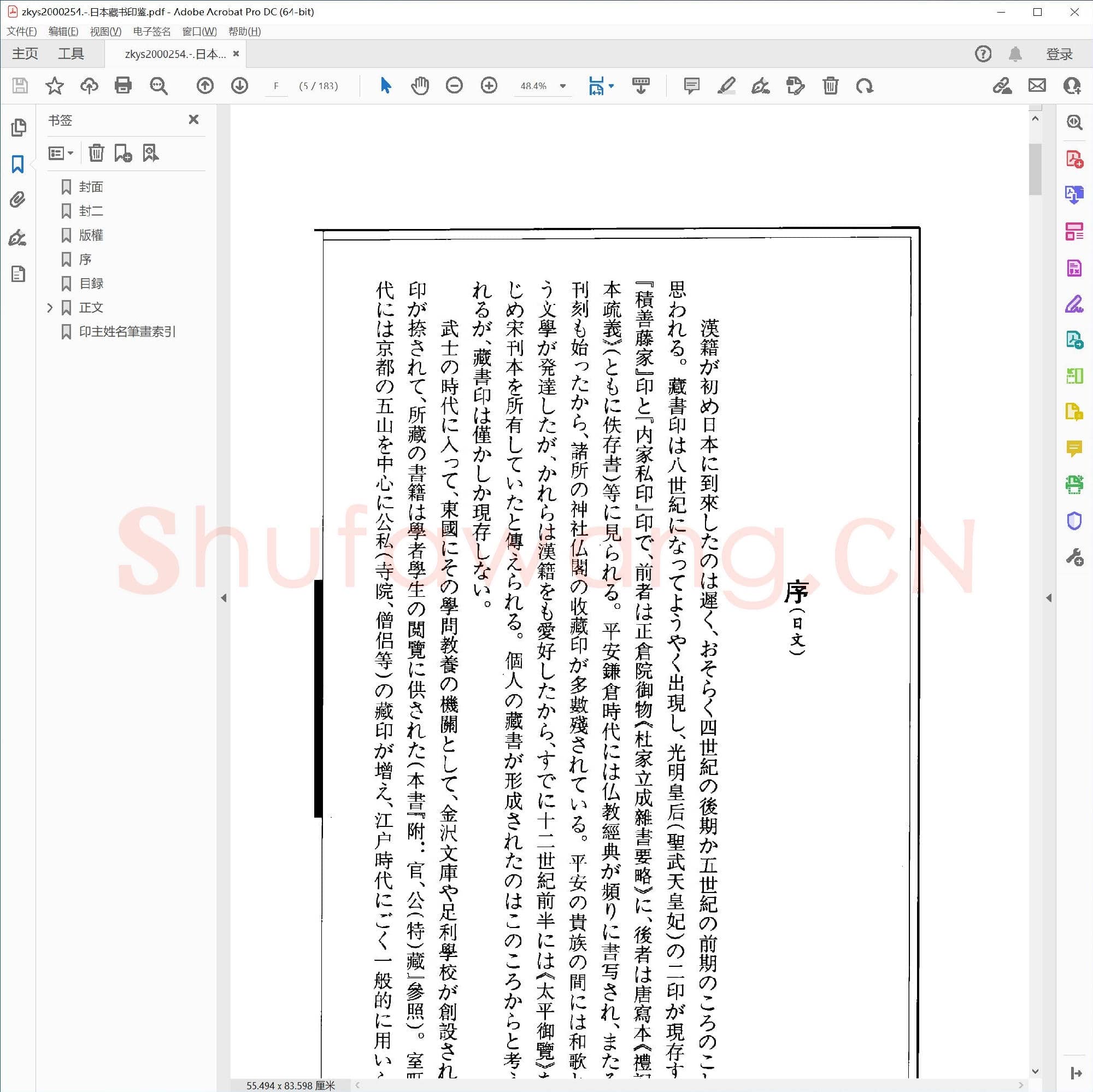Open the 文件 menu

(x=22, y=31)
